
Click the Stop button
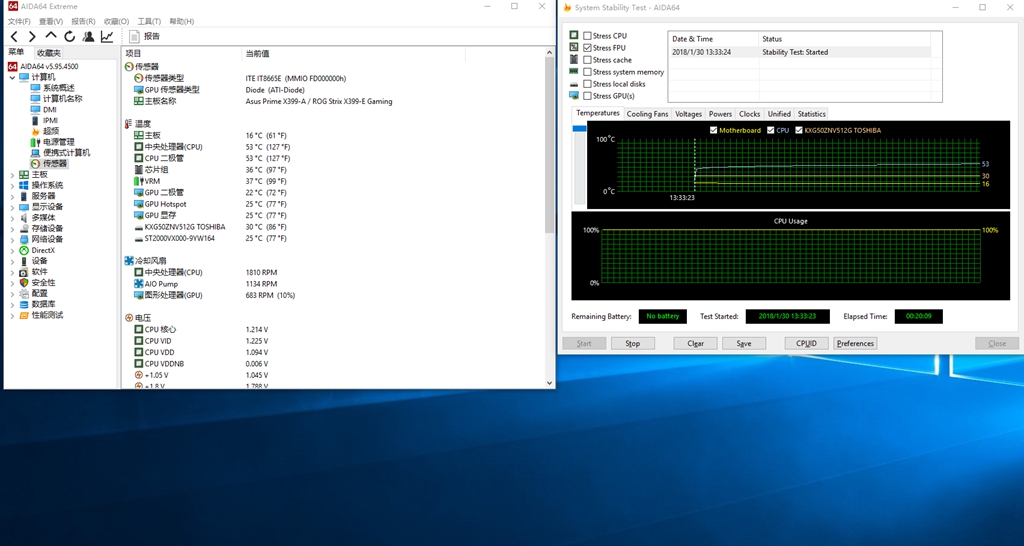point(632,343)
